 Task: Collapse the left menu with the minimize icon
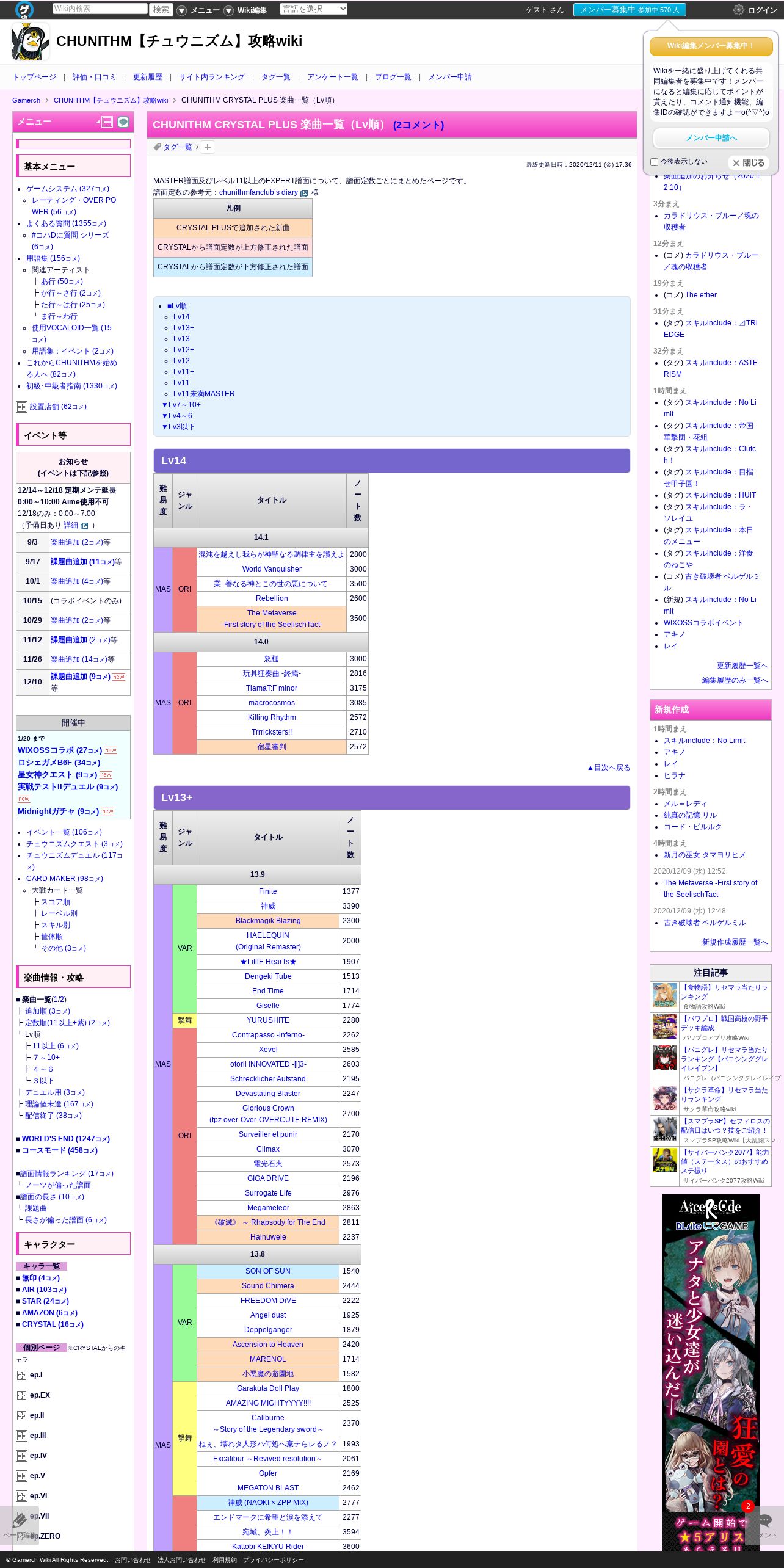(107, 122)
